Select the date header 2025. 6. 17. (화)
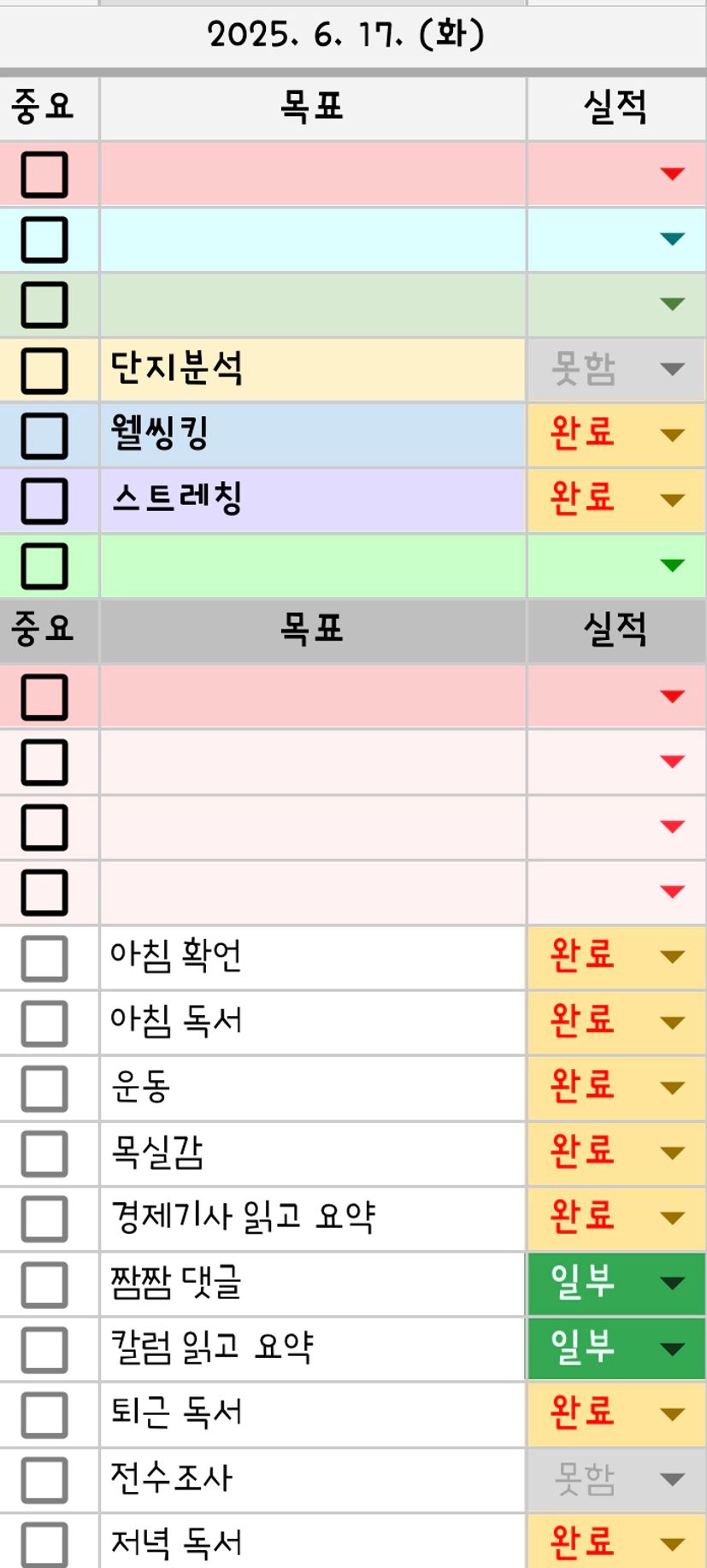This screenshot has width=707, height=1568. pos(346,35)
